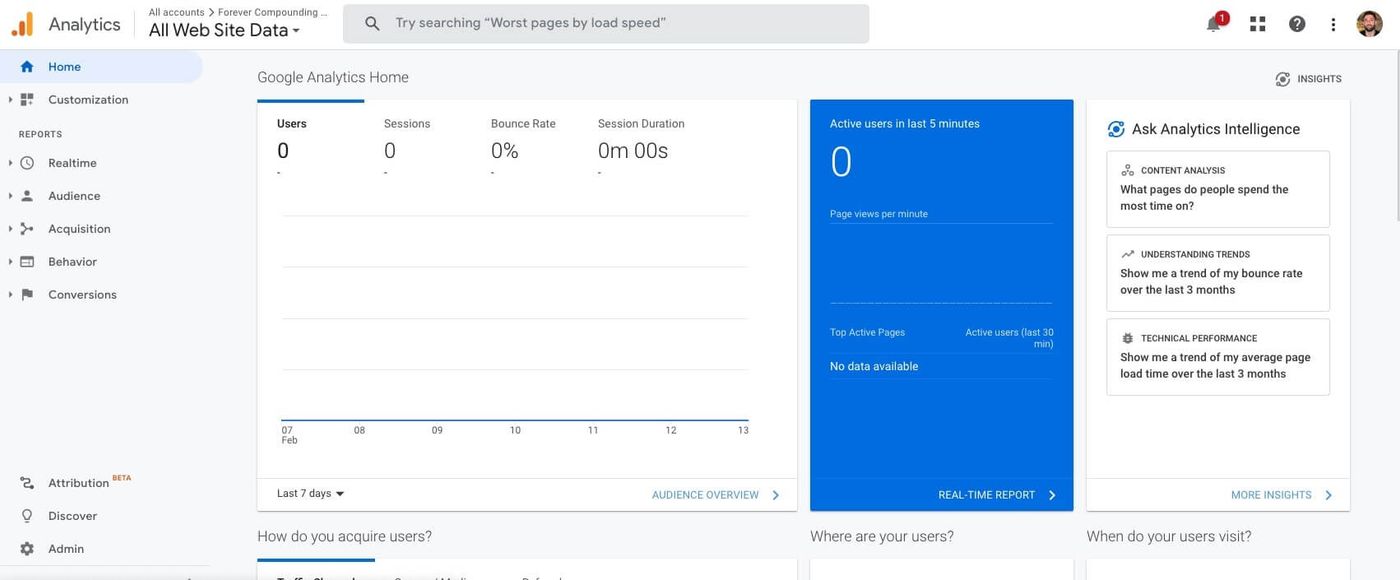The image size is (1400, 580).
Task: Click the Top Active Pages label
Action: 867,332
